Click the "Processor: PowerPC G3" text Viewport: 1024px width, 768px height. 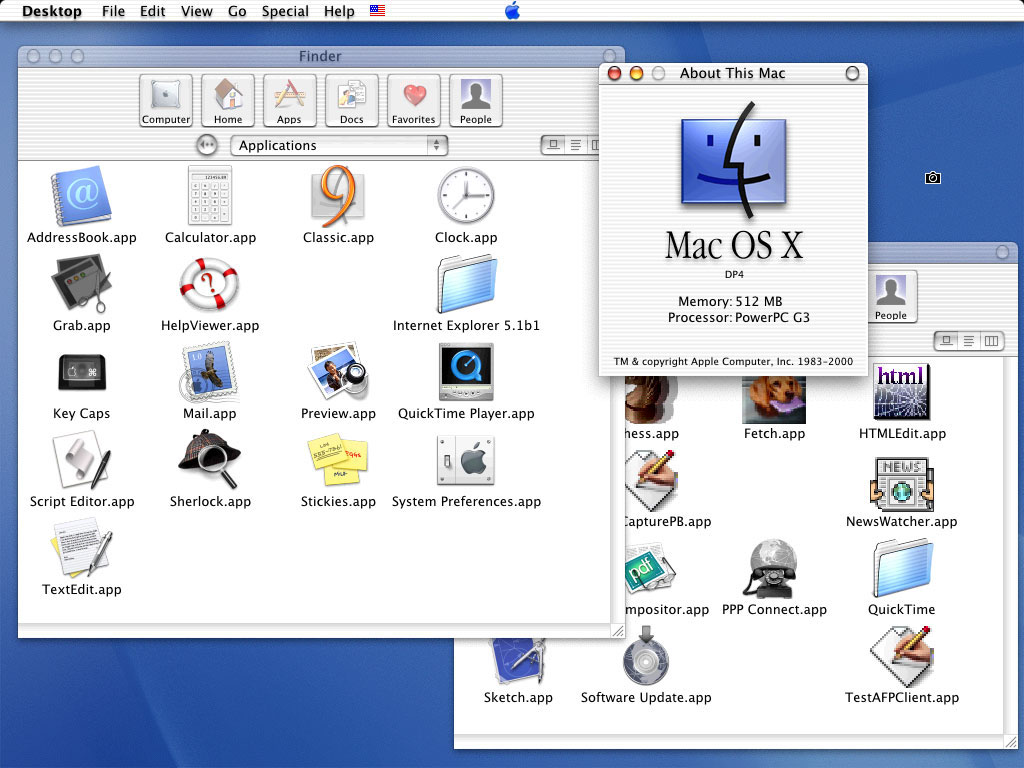[739, 317]
